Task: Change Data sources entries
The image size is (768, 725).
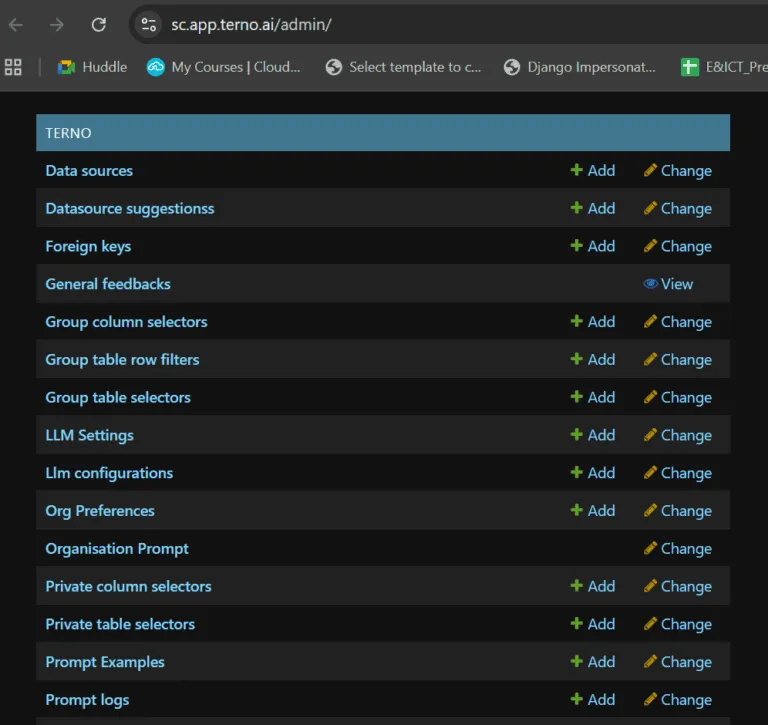Action: (677, 170)
